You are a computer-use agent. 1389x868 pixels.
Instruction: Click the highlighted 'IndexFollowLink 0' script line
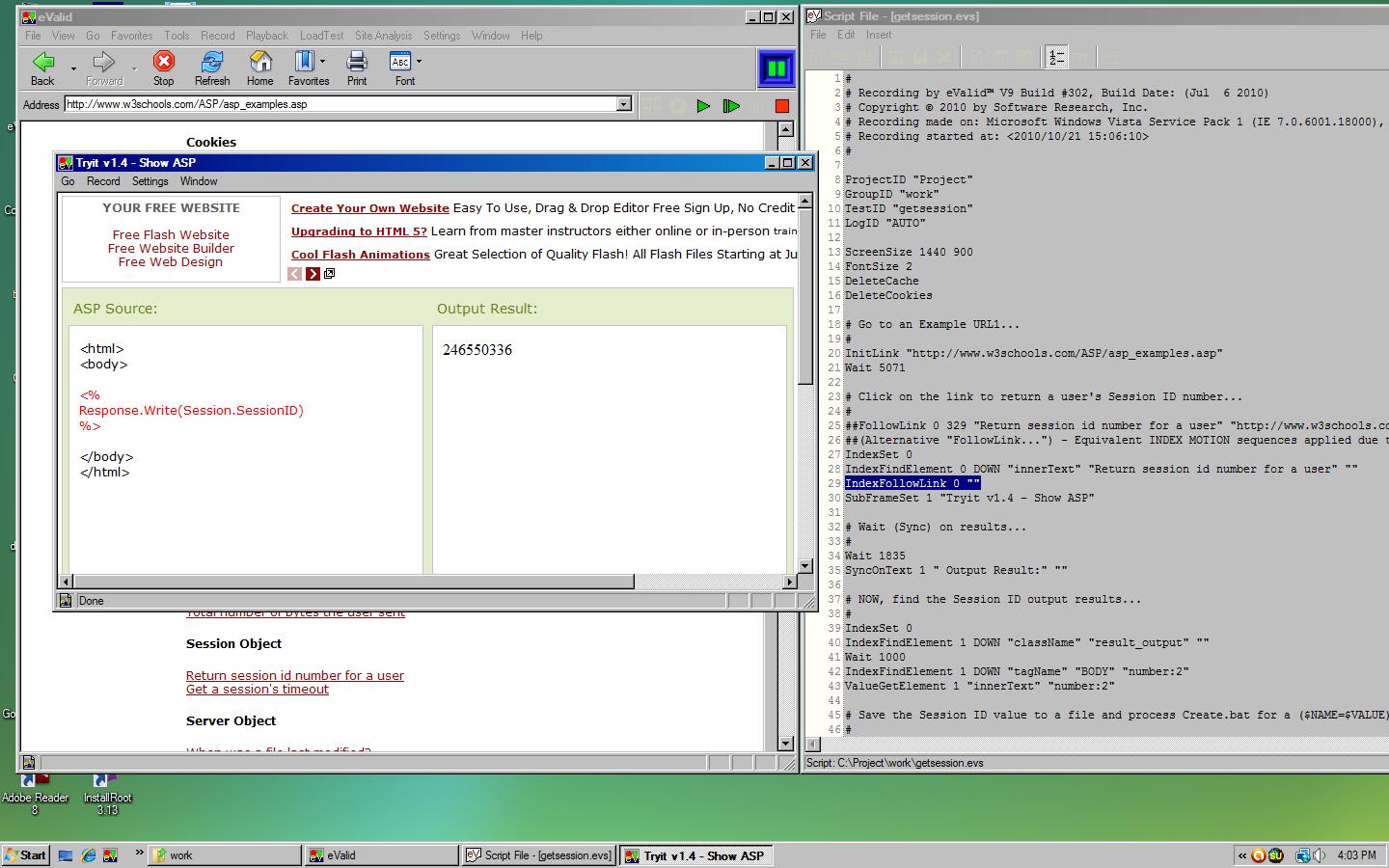point(912,483)
